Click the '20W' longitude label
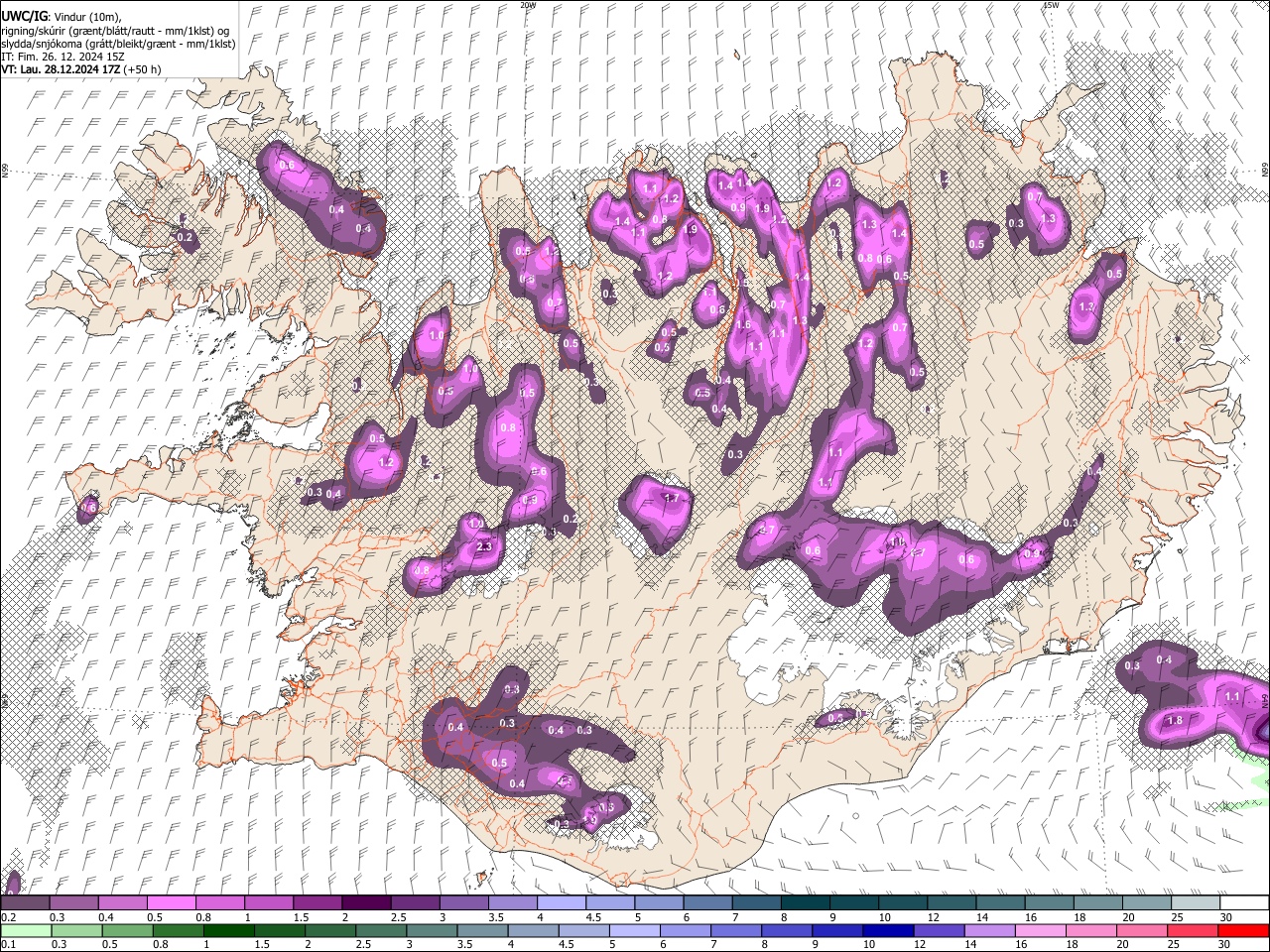Screen dimensions: 1270x952 pos(528,5)
